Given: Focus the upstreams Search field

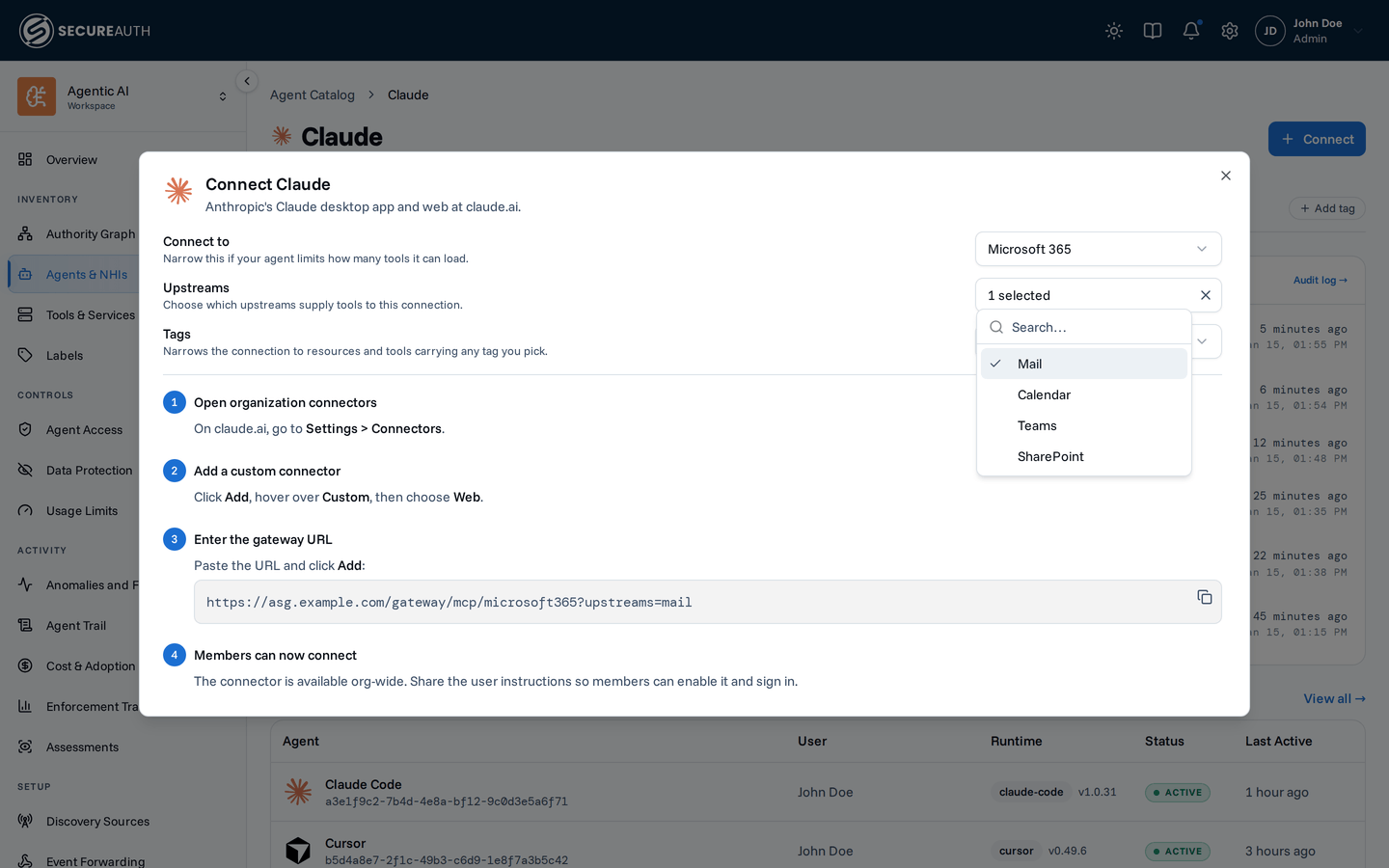Looking at the screenshot, I should pos(1084,327).
